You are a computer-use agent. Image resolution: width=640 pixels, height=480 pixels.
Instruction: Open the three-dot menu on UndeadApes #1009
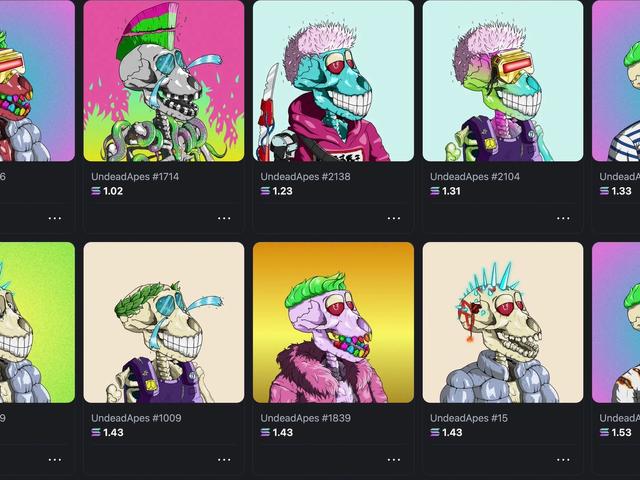pyautogui.click(x=224, y=460)
